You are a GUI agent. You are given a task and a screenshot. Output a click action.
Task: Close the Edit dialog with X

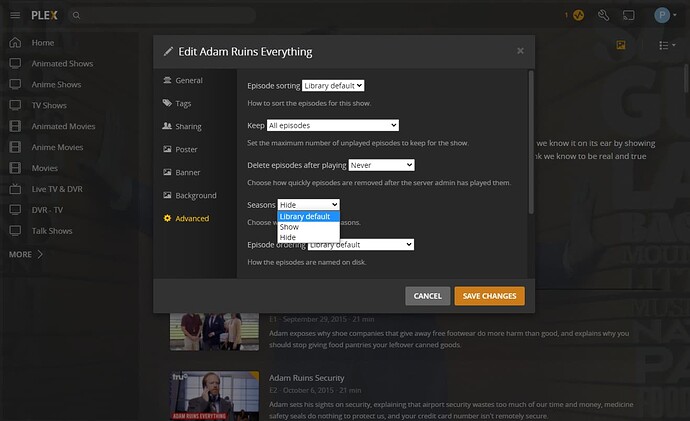coord(520,51)
